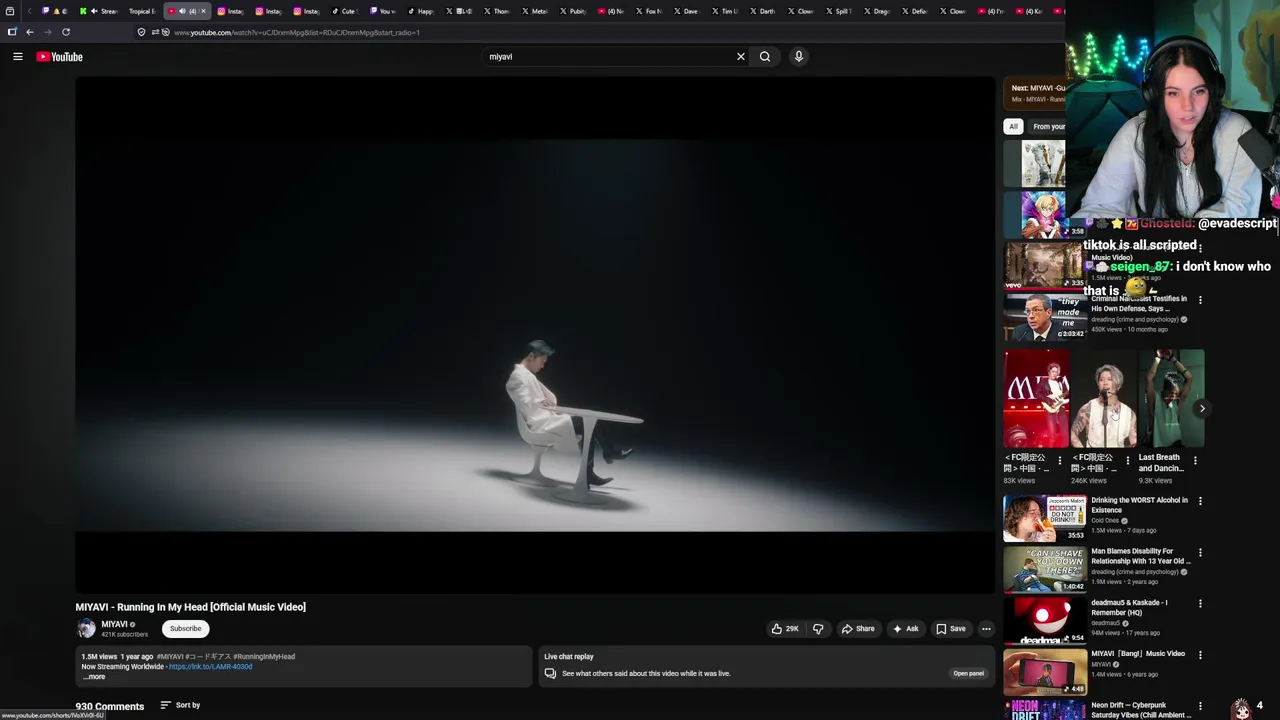Like the video with 29K likes
This screenshot has height=720, width=1280.
[x=785, y=629]
